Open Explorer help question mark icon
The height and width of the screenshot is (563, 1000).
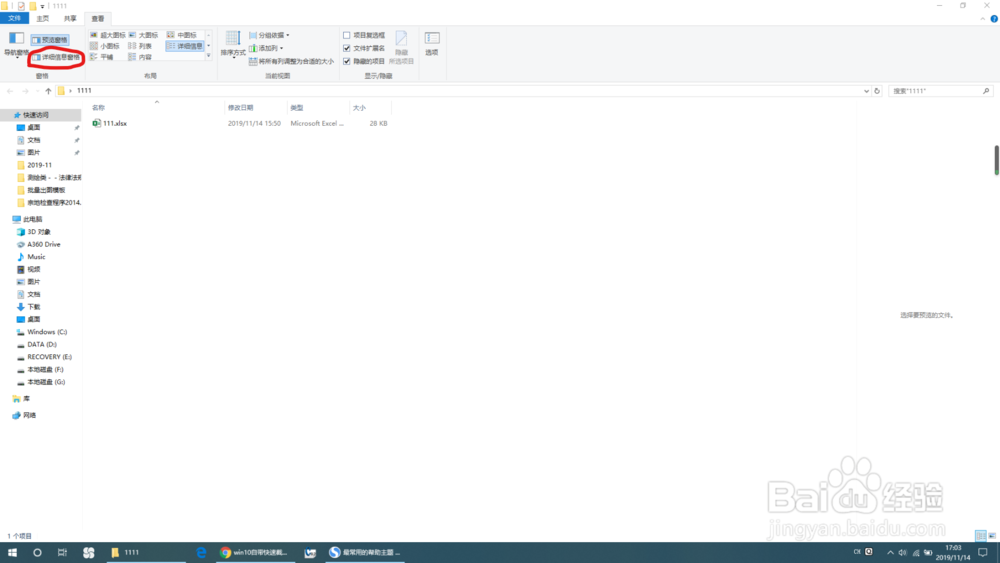(994, 19)
